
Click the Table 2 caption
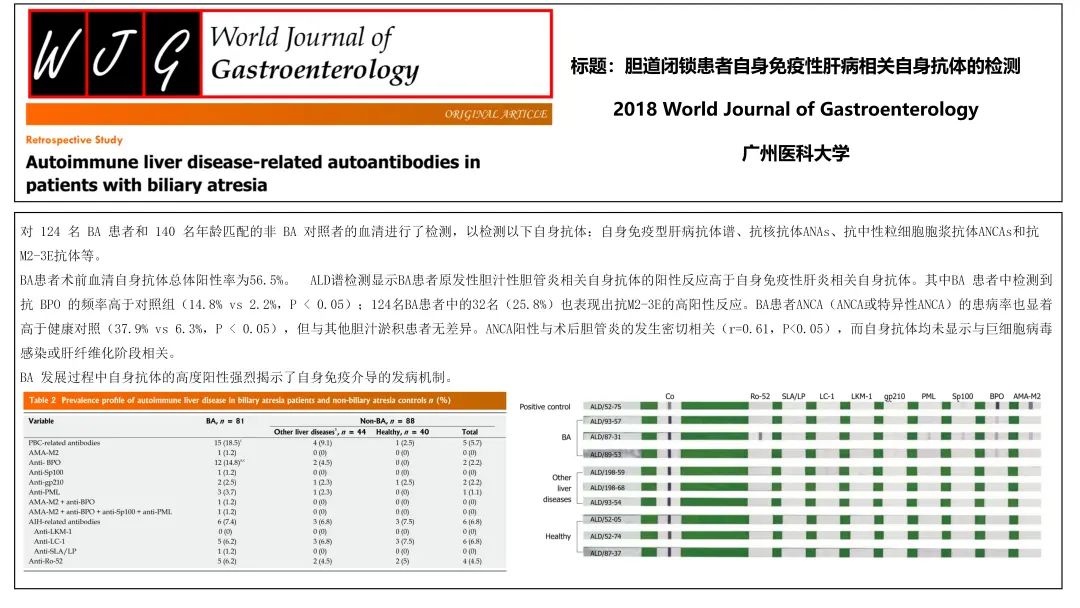coord(238,400)
